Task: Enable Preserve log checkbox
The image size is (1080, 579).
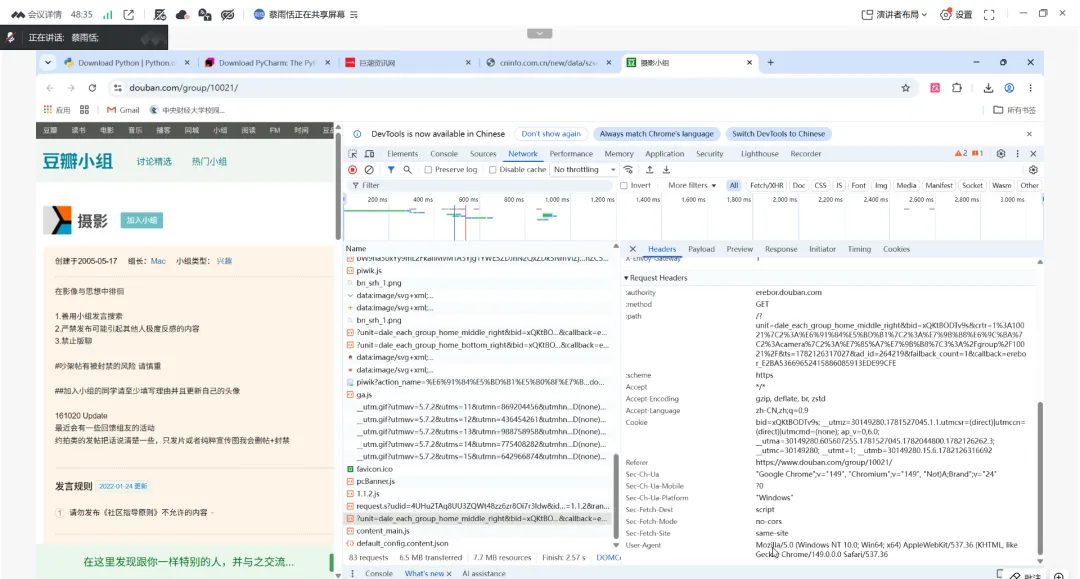Action: [x=428, y=169]
